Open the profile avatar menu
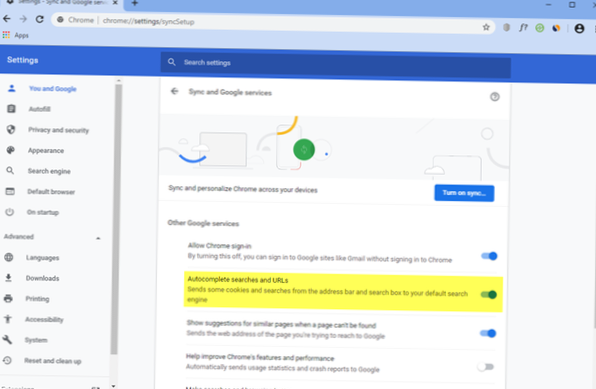Image resolution: width=596 pixels, height=389 pixels. click(x=579, y=28)
